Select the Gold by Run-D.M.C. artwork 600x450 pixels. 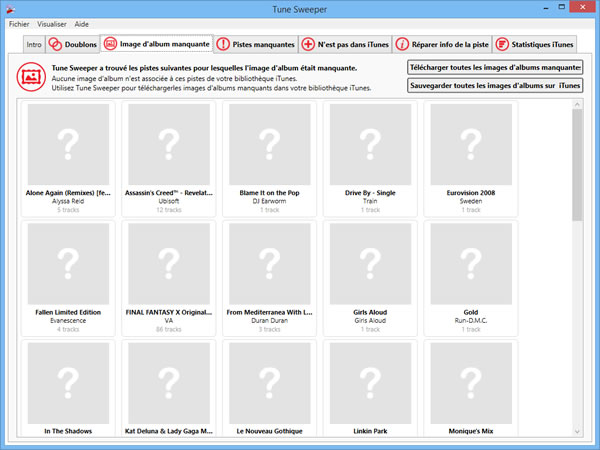click(471, 264)
